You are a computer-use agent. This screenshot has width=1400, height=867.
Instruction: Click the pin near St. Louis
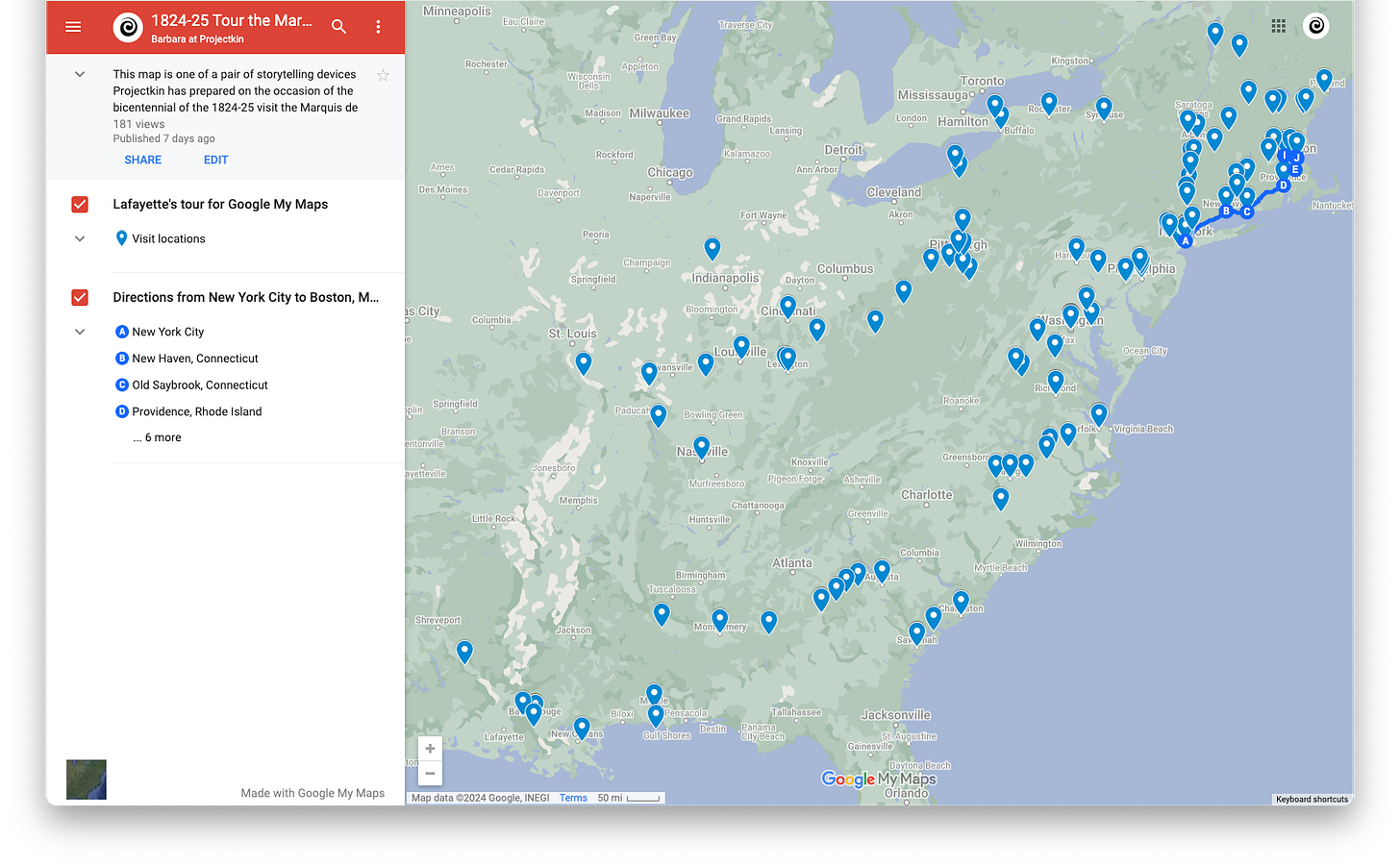[584, 363]
